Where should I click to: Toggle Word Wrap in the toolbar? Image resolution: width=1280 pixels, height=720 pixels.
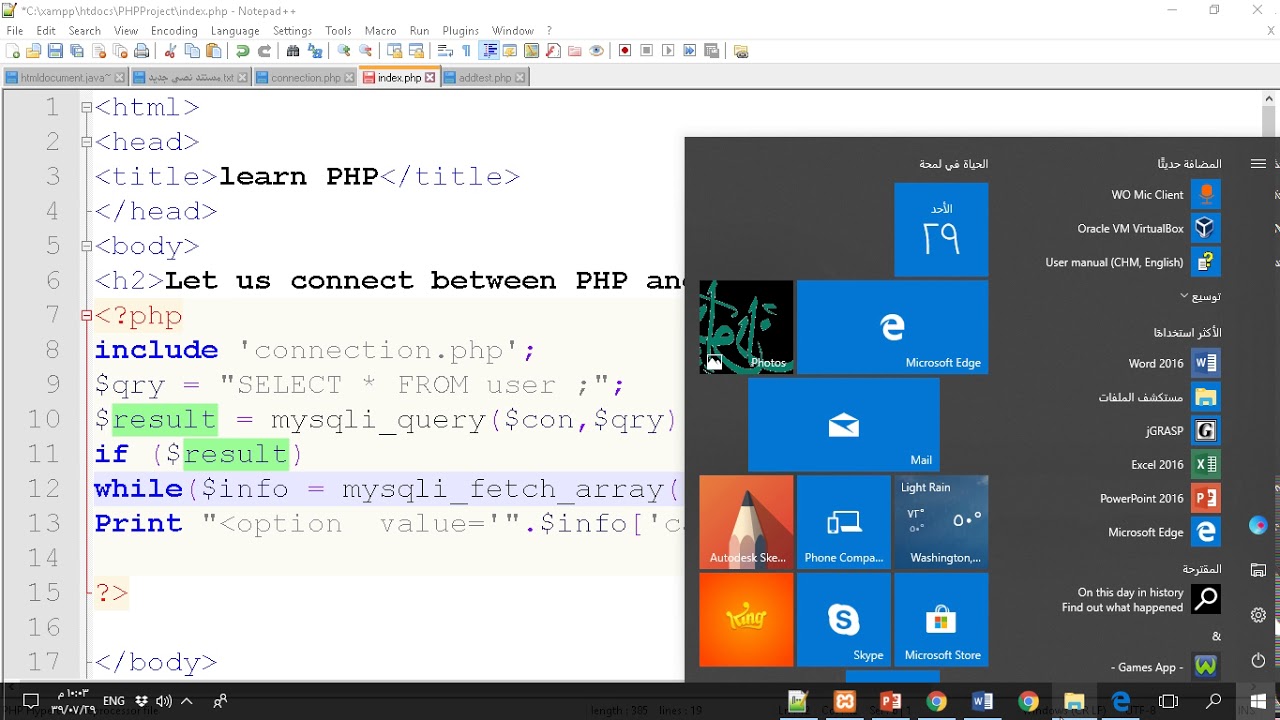(x=445, y=51)
